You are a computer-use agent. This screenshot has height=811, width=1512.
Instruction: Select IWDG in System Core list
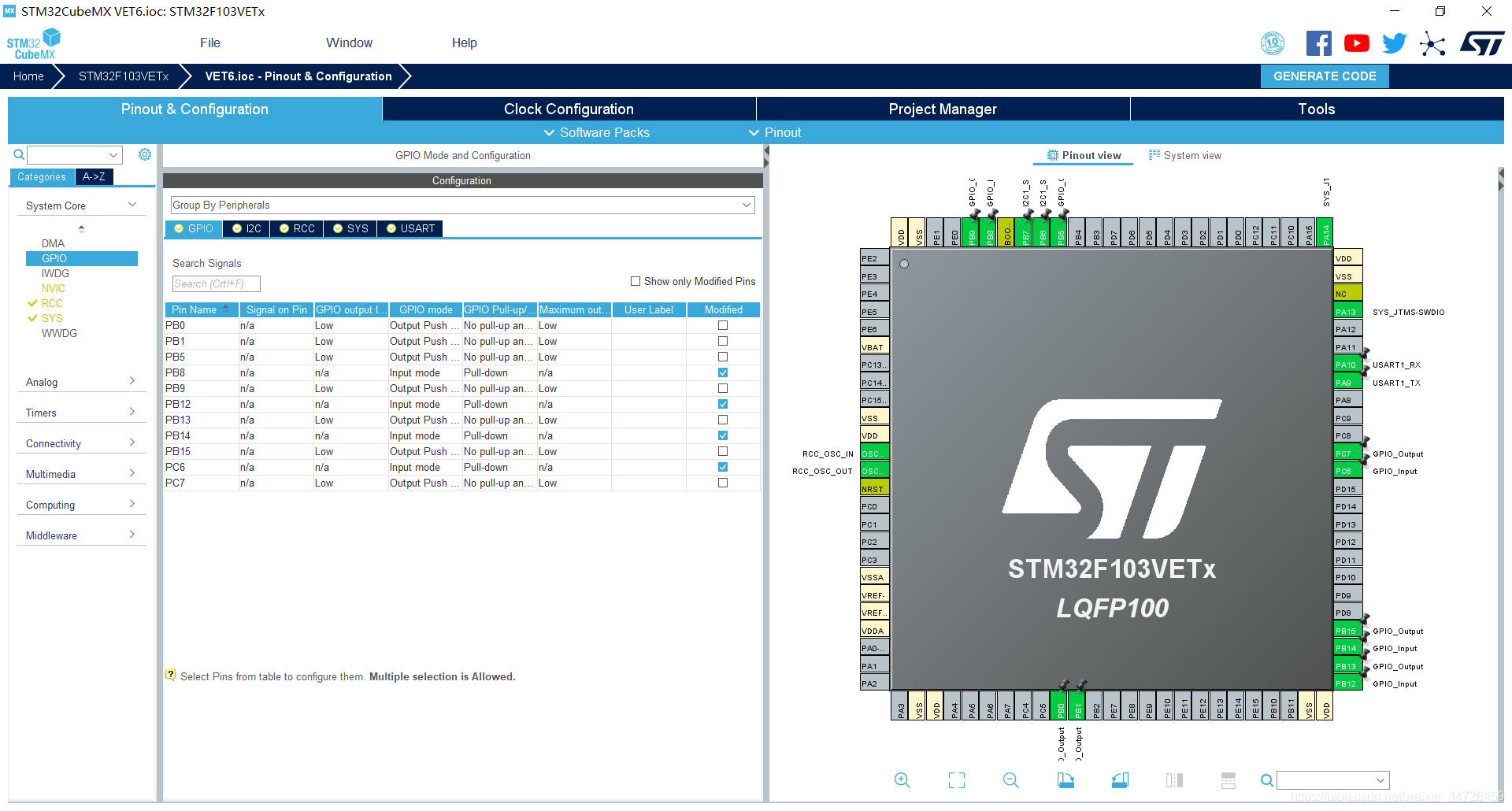pyautogui.click(x=55, y=273)
